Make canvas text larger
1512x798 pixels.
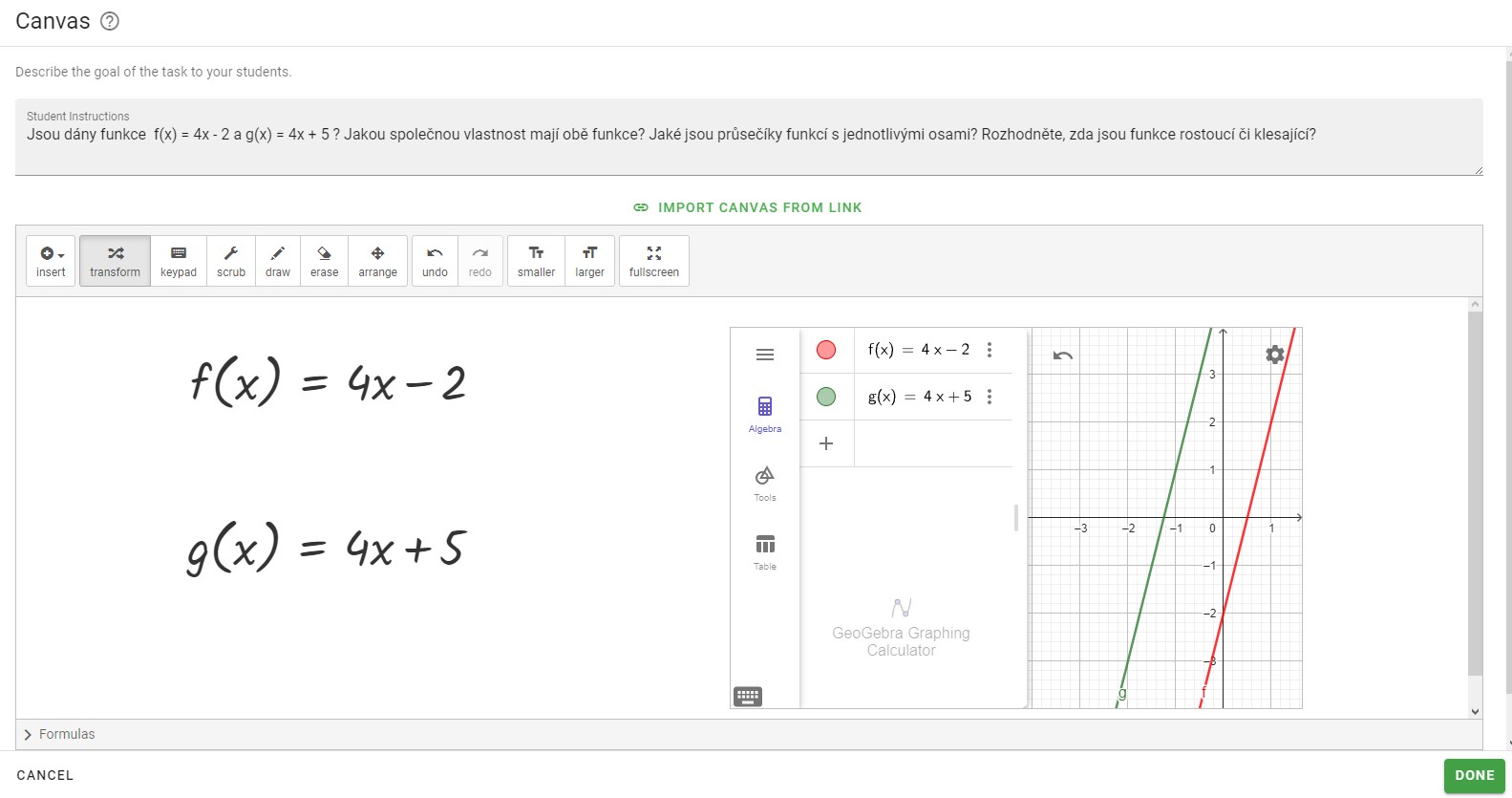point(590,261)
